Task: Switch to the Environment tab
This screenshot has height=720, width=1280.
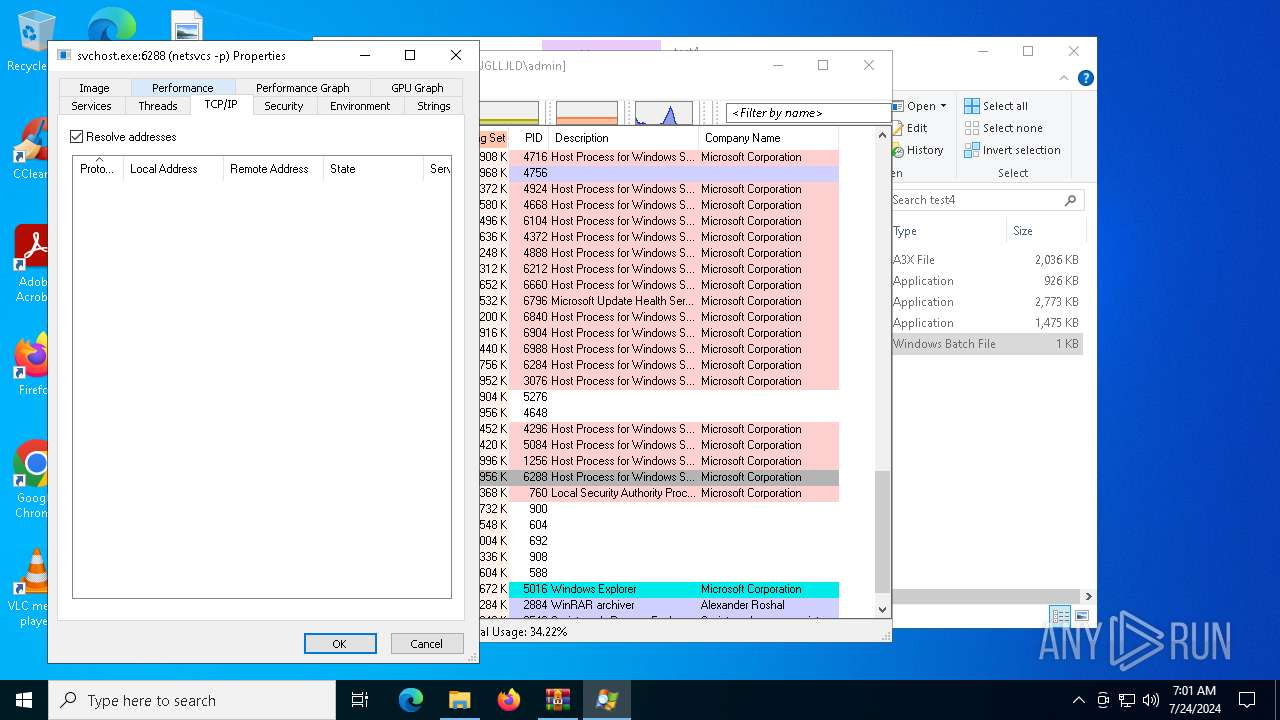Action: pos(360,106)
